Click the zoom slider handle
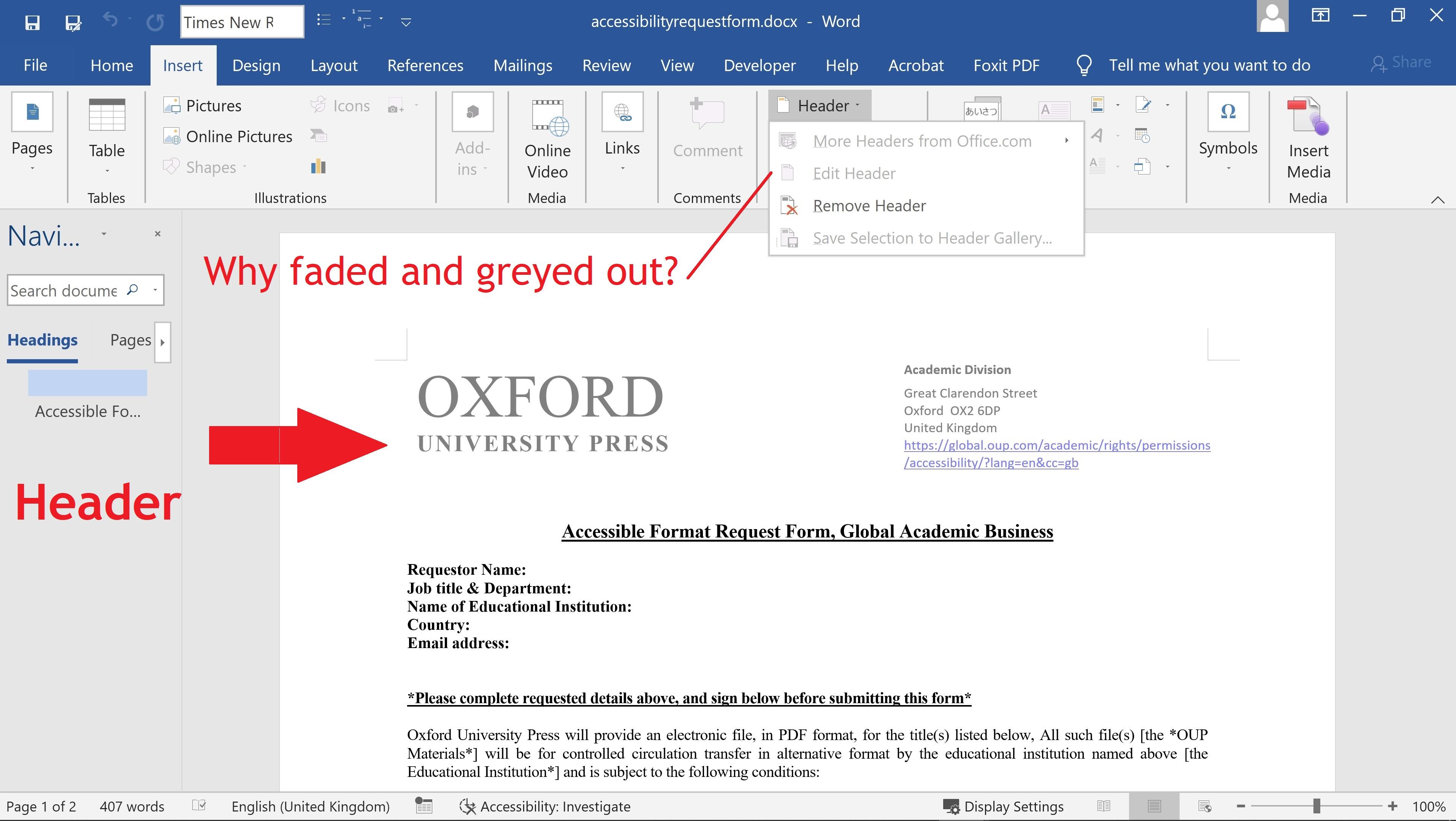This screenshot has height=821, width=1456. (1316, 806)
